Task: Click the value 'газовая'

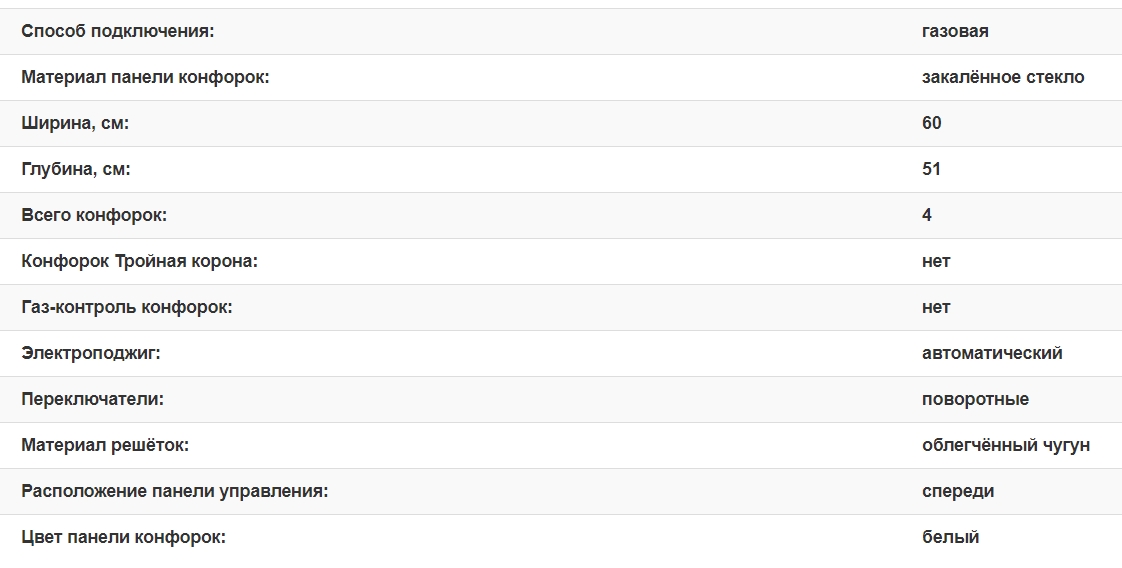Action: pos(955,31)
